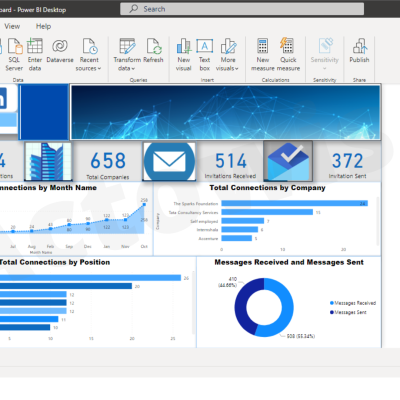Open the Sensitivity dropdown
Viewport: 400px width, 400px height.
point(325,55)
